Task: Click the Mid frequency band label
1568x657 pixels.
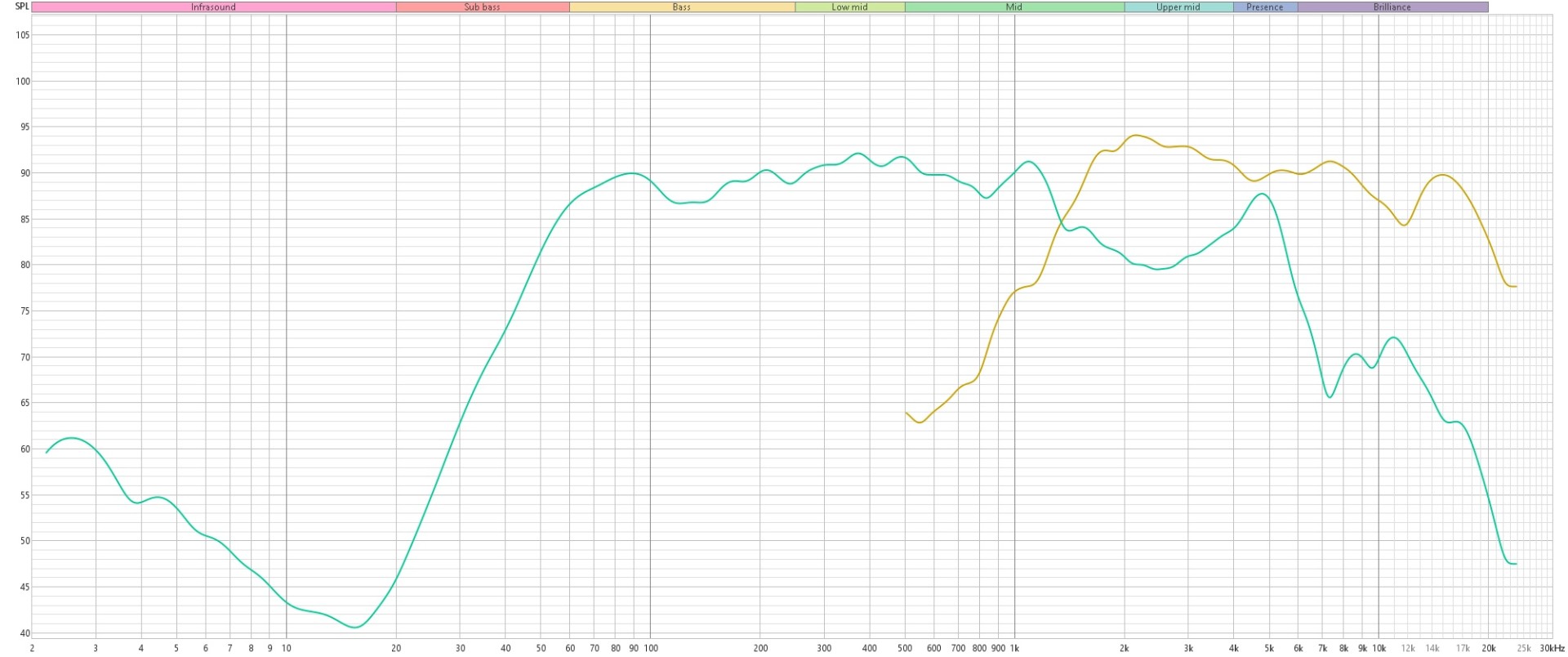Action: point(1013,7)
